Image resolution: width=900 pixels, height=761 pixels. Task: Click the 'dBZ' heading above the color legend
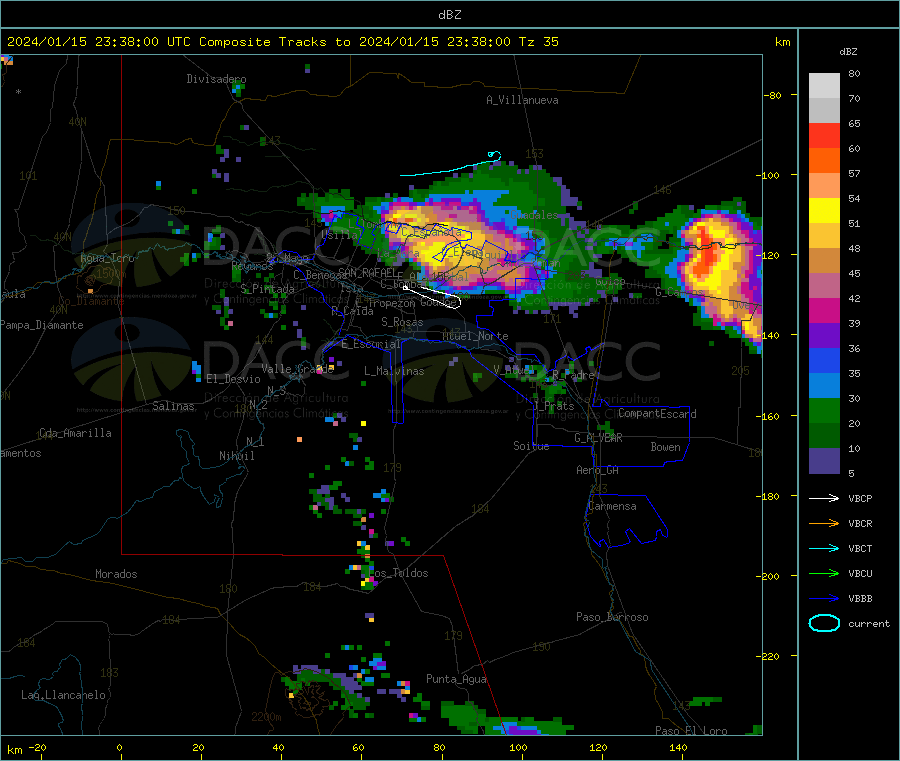coord(848,52)
